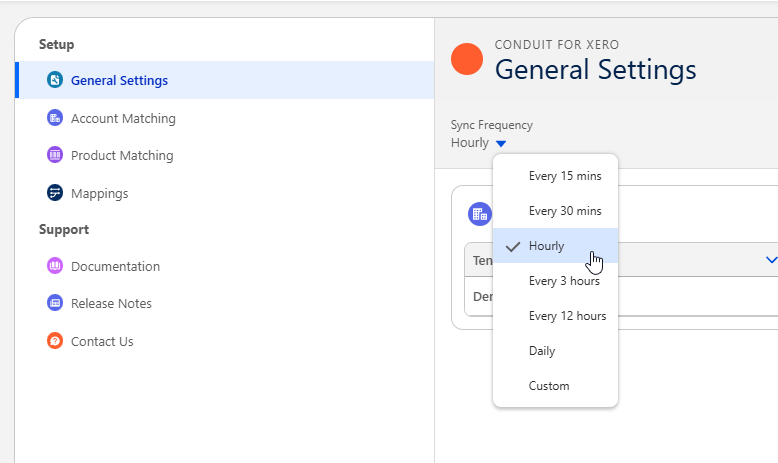Open Product Matching label
Image resolution: width=778 pixels, height=463 pixels.
[122, 156]
